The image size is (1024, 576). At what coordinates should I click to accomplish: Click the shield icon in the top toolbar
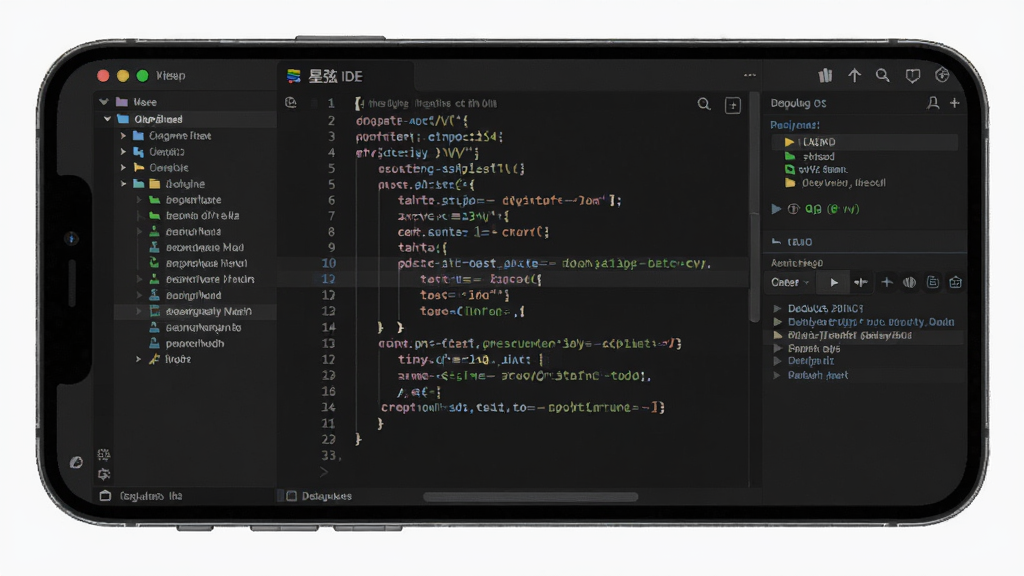912,76
